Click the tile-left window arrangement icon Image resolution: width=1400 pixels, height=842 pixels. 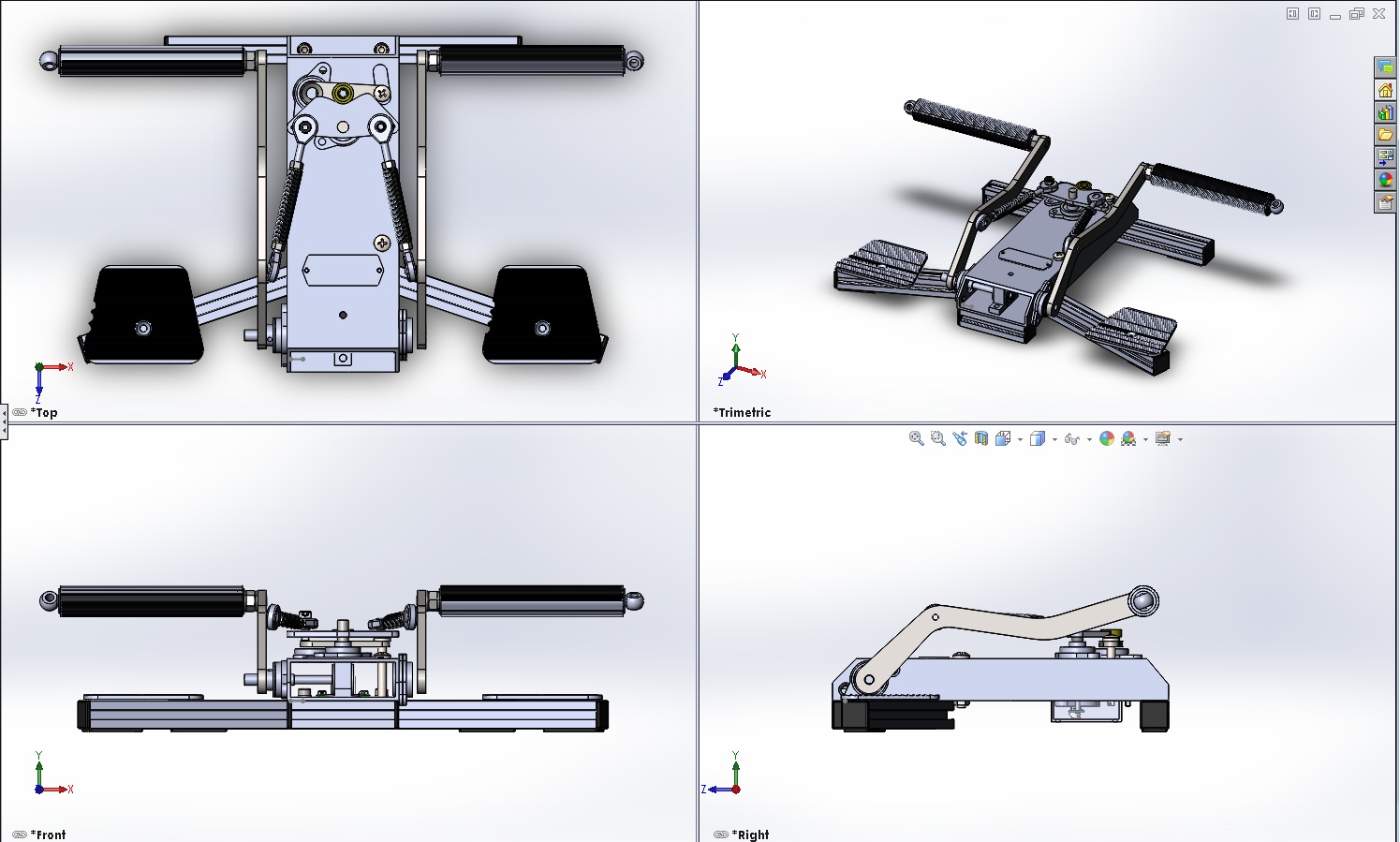[x=1293, y=14]
